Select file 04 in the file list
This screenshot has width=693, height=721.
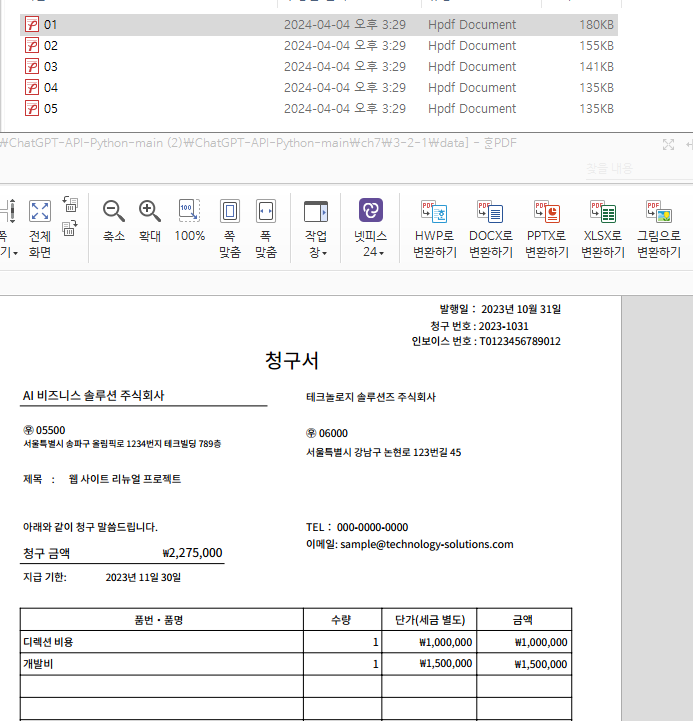click(319, 88)
